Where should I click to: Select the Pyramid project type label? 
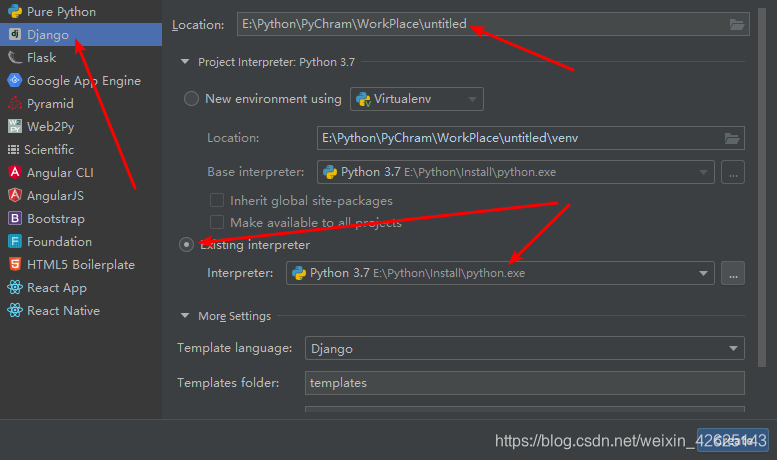[x=50, y=104]
